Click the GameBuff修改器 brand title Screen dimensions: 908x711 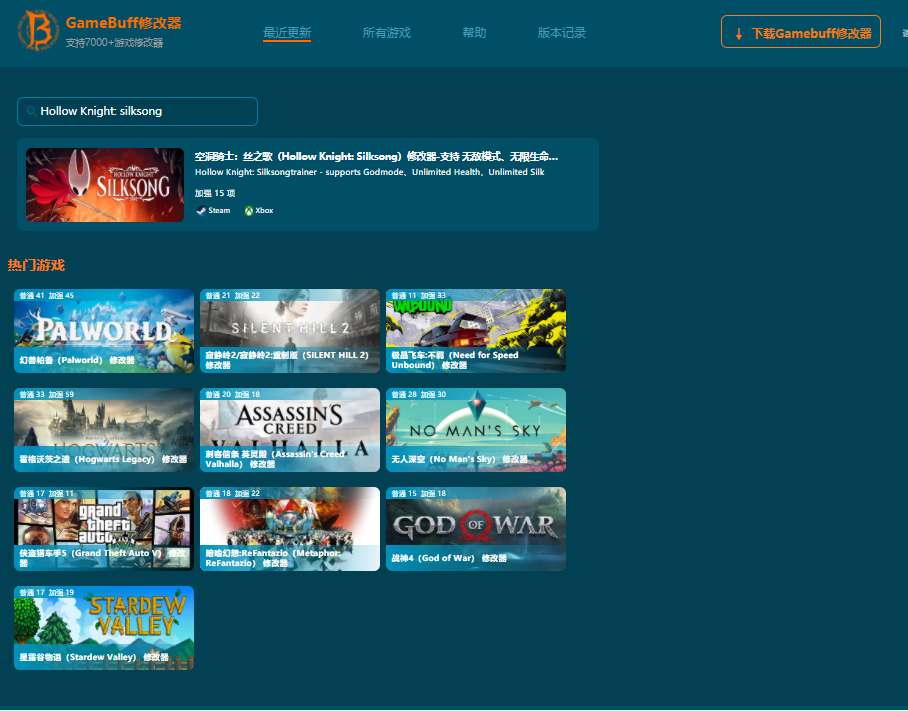coord(123,23)
